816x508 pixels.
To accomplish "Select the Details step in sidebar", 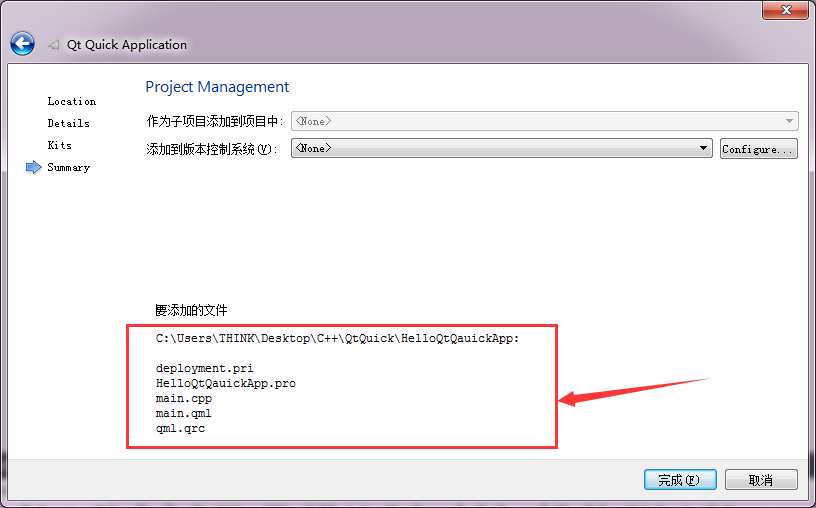I will click(69, 123).
